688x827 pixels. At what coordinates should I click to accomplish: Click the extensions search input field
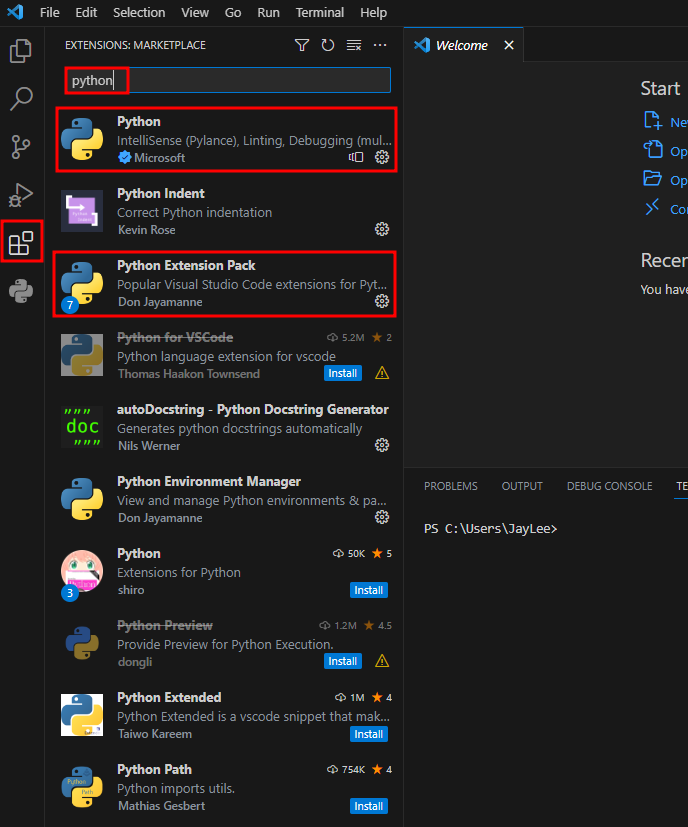coord(227,80)
